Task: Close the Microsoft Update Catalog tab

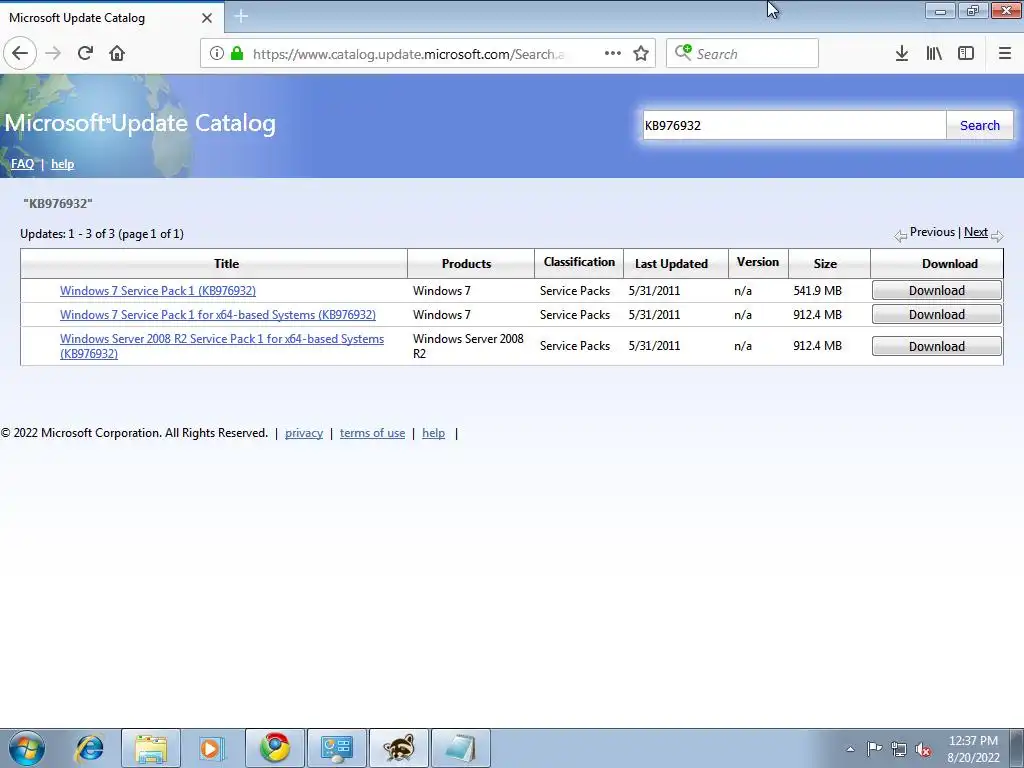Action: (207, 18)
